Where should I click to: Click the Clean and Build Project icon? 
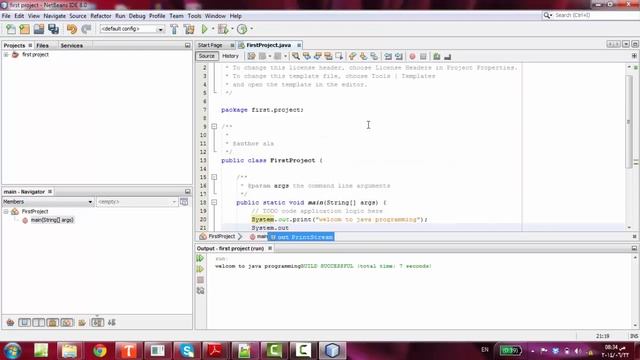click(189, 29)
